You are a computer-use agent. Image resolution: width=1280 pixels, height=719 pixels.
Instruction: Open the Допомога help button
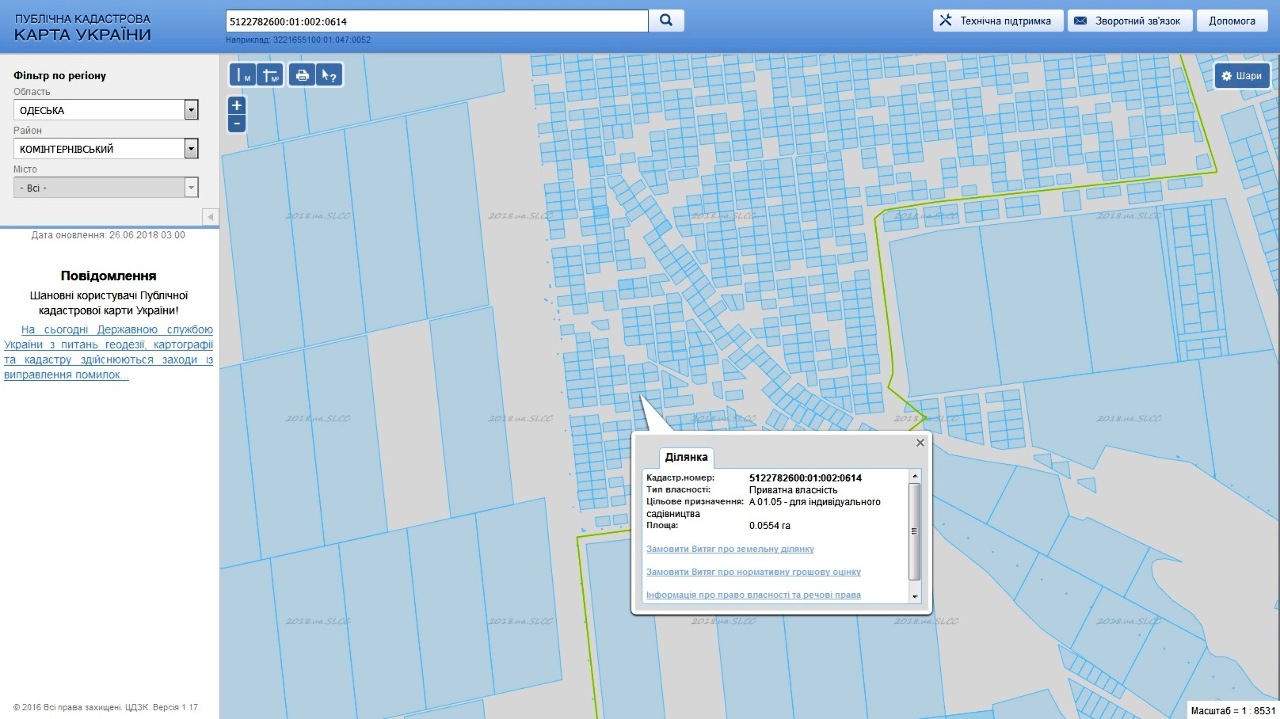tap(1232, 21)
